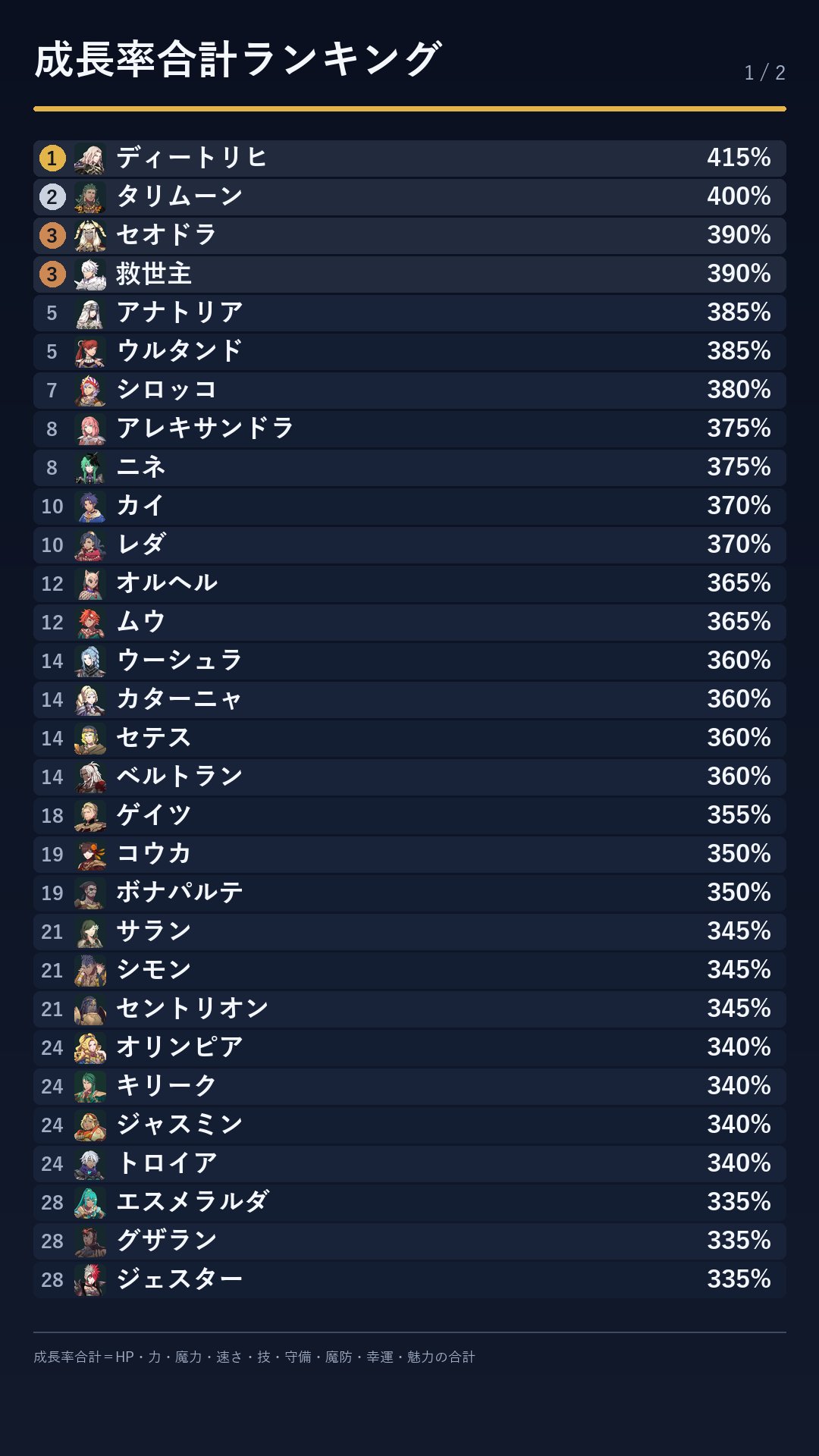The image size is (819, 1456).
Task: Click ニネ's green-haired portrait
Action: 90,468
